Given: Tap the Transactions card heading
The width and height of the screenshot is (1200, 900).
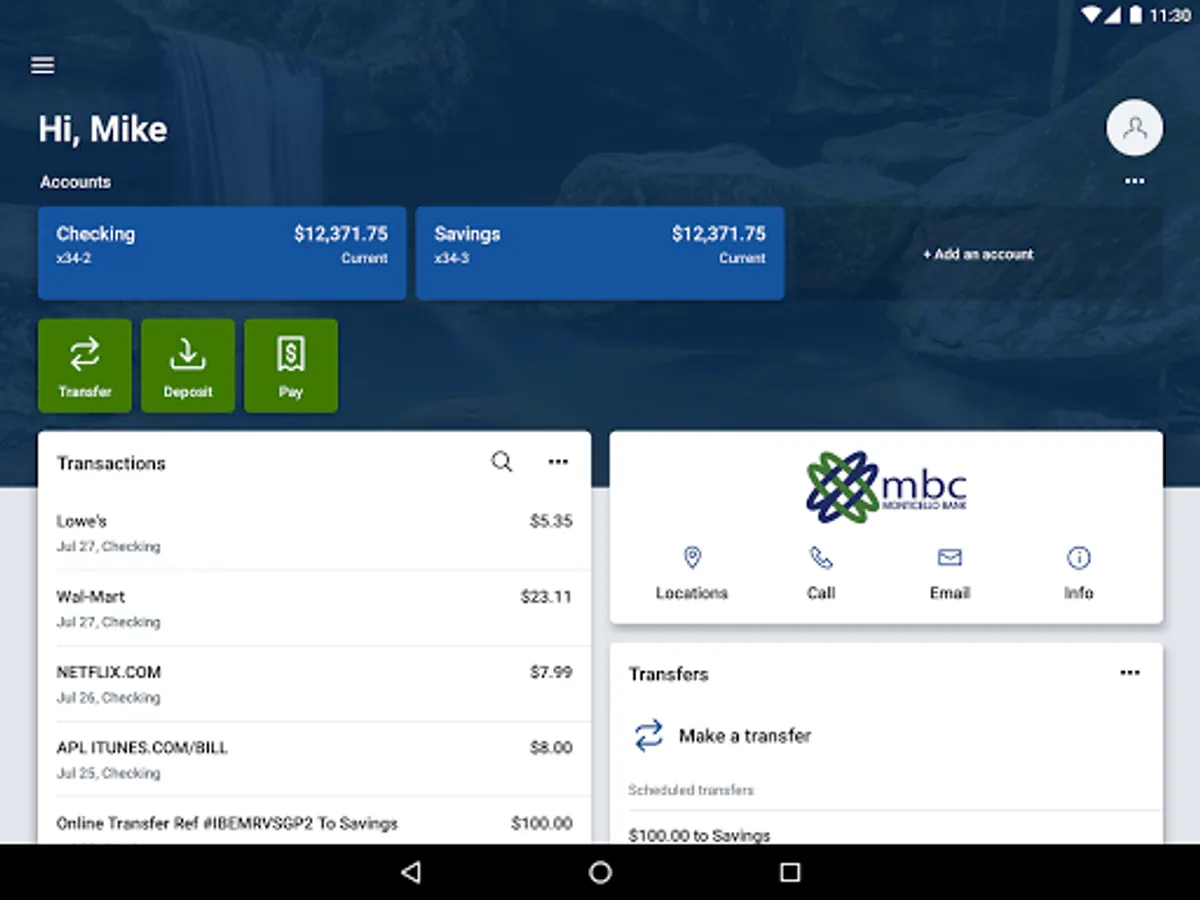Looking at the screenshot, I should [111, 463].
